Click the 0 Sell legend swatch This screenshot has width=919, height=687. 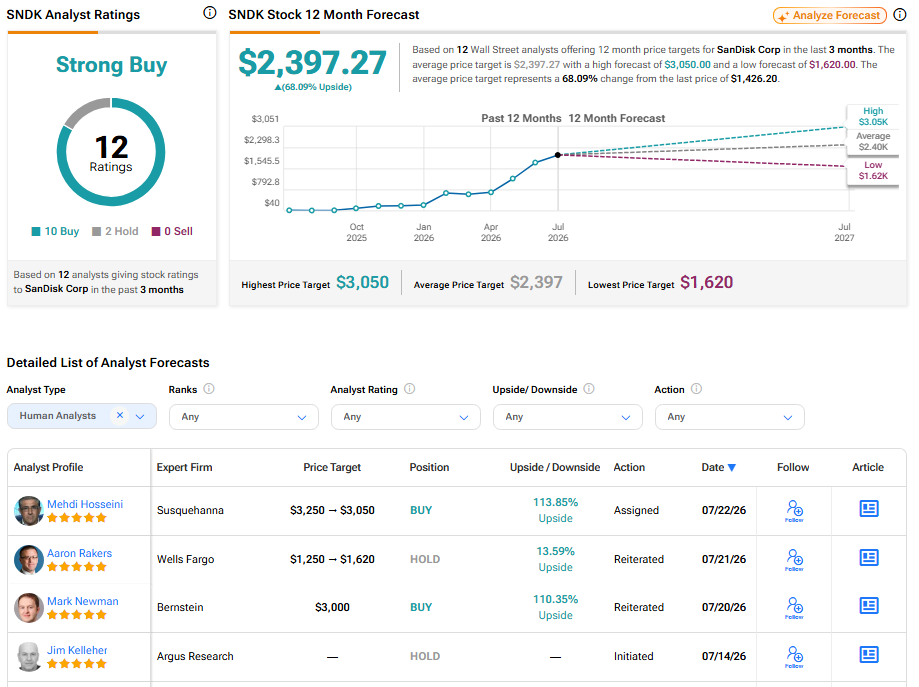pyautogui.click(x=156, y=232)
